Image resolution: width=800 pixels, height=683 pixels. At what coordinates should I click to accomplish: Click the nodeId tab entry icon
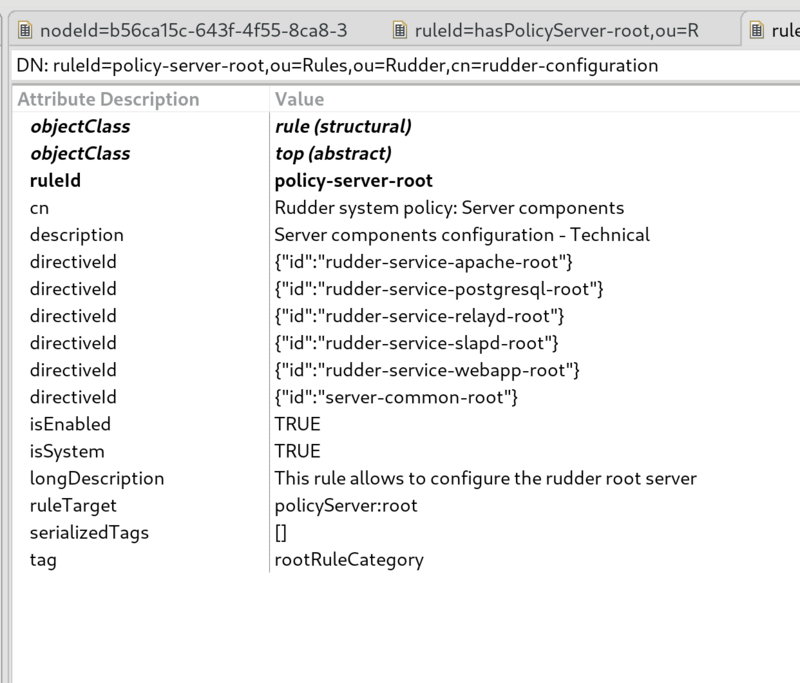pos(25,30)
